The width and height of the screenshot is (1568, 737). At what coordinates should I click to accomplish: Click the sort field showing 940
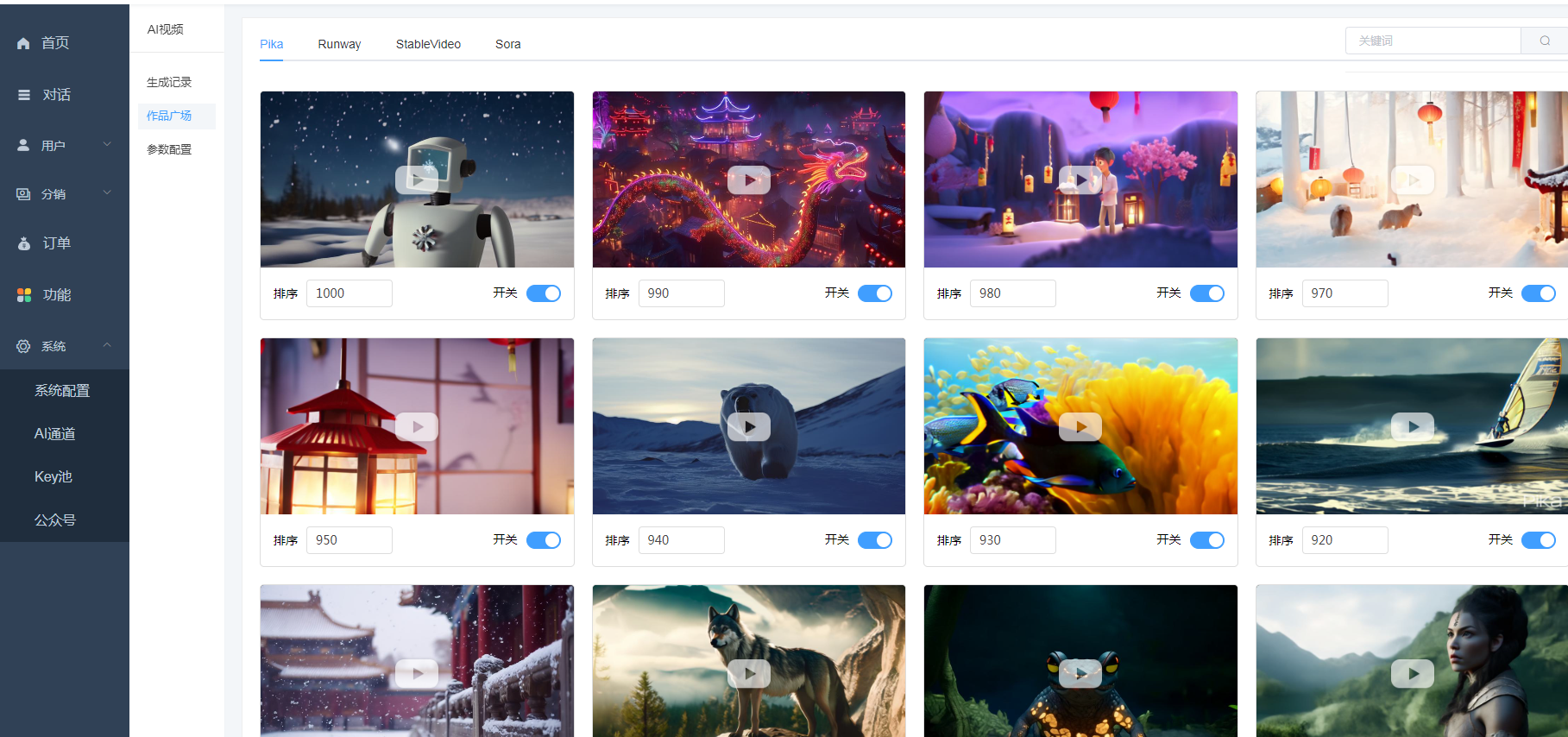pos(682,540)
